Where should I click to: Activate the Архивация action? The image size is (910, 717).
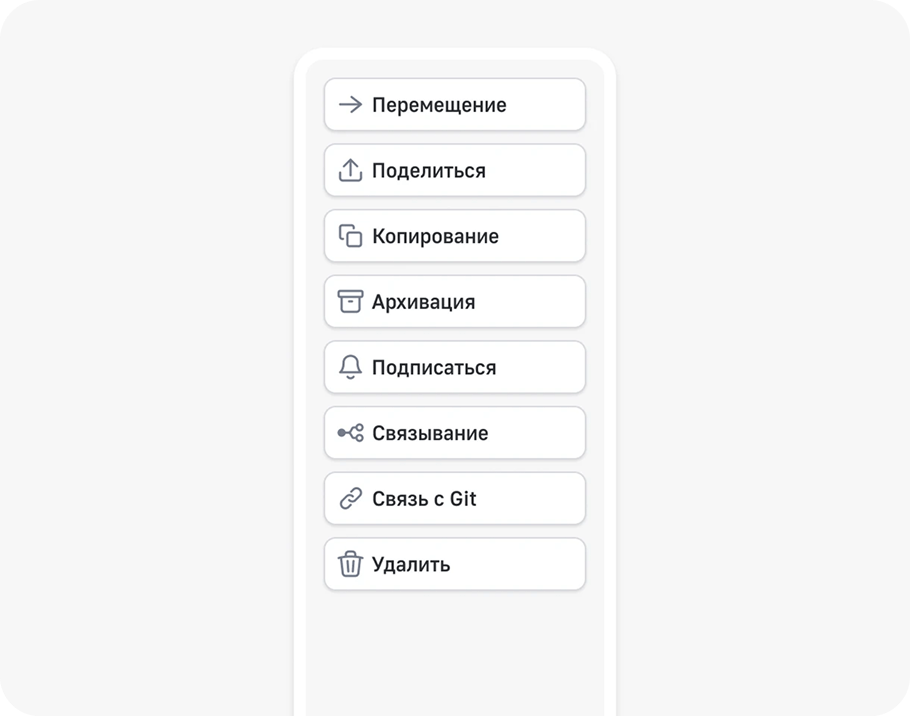click(x=455, y=301)
